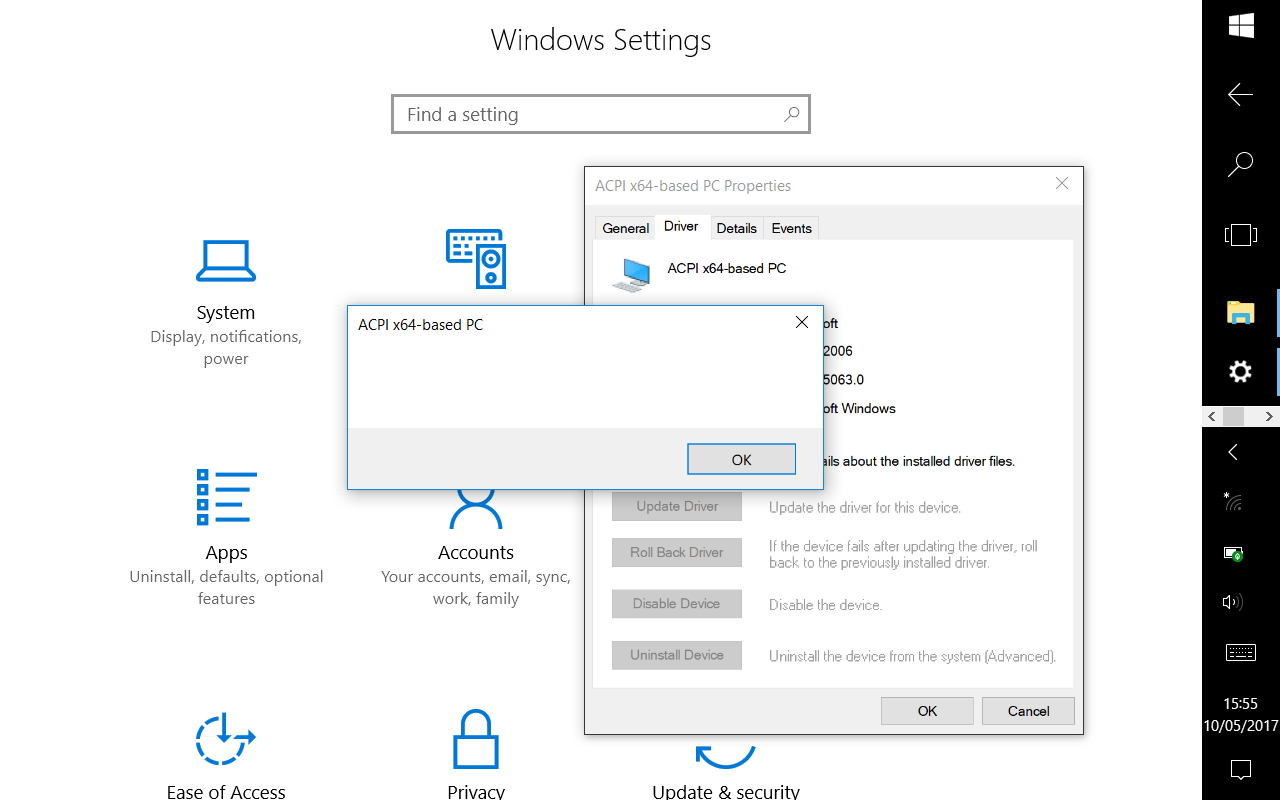Screen dimensions: 1280x800
Task: Click the Windows Start button
Action: [1240, 26]
